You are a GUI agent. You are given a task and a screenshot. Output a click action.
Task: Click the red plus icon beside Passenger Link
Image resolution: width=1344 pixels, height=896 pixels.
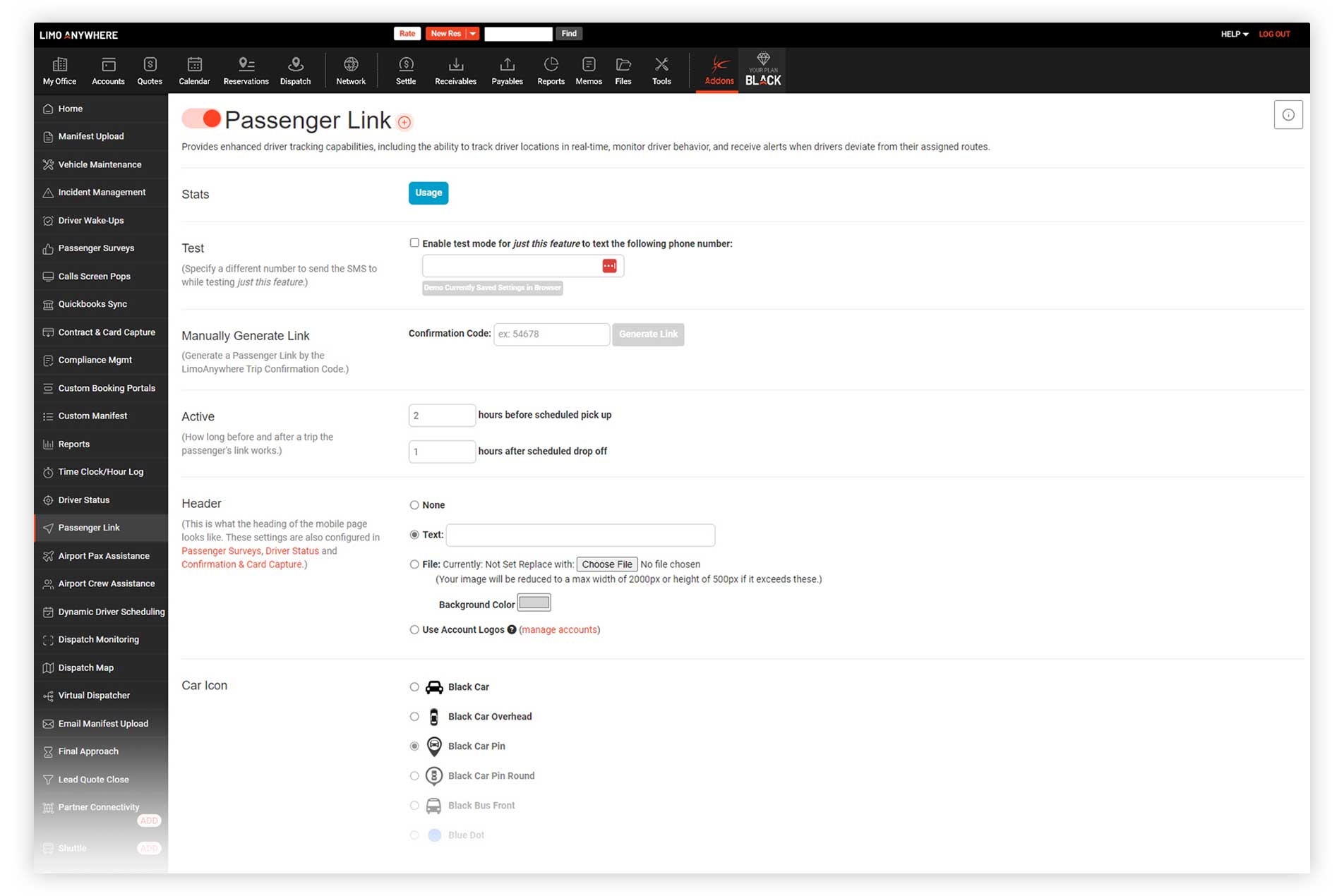click(404, 123)
